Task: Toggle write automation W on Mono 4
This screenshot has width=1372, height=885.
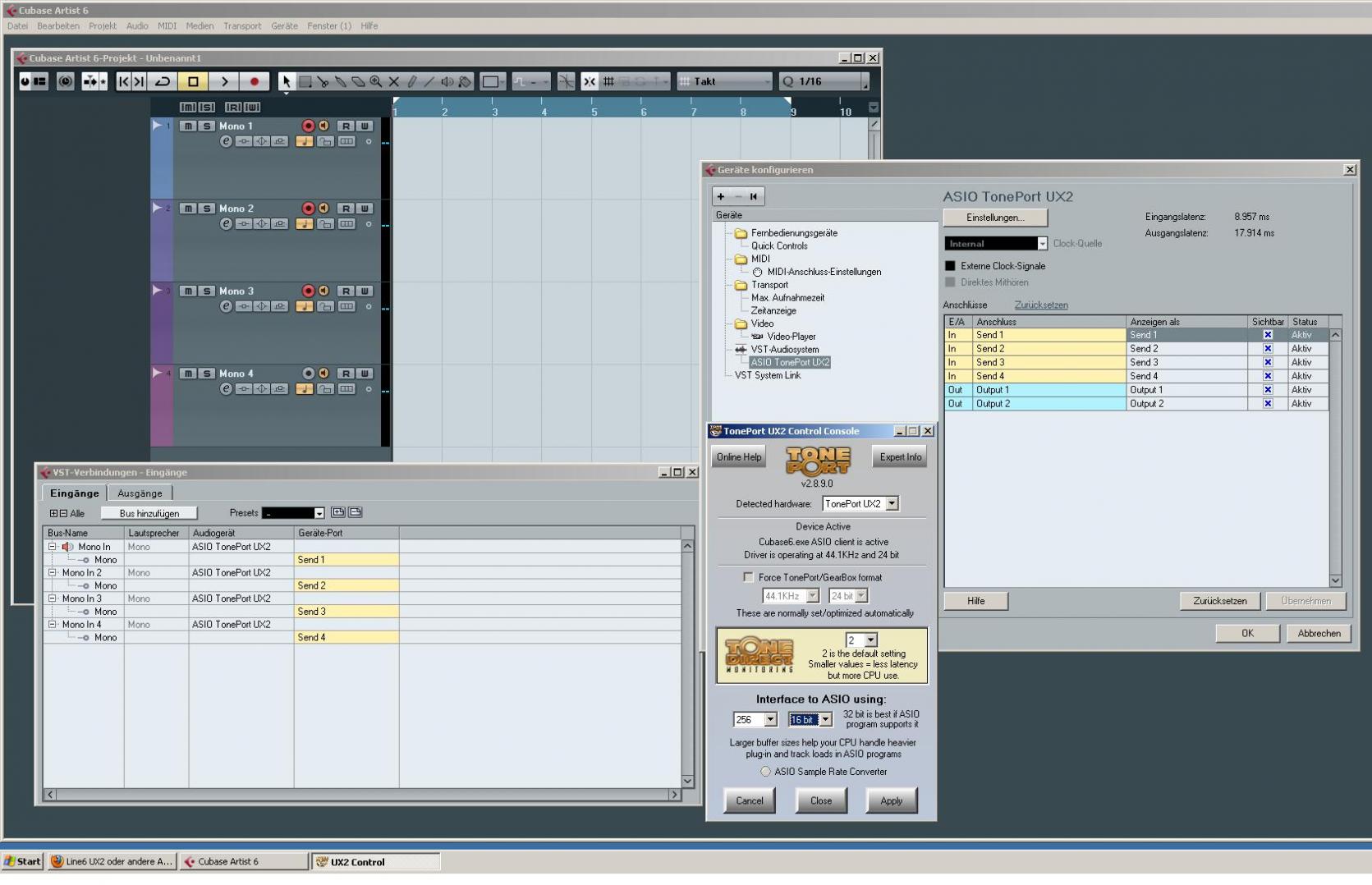Action: 365,374
